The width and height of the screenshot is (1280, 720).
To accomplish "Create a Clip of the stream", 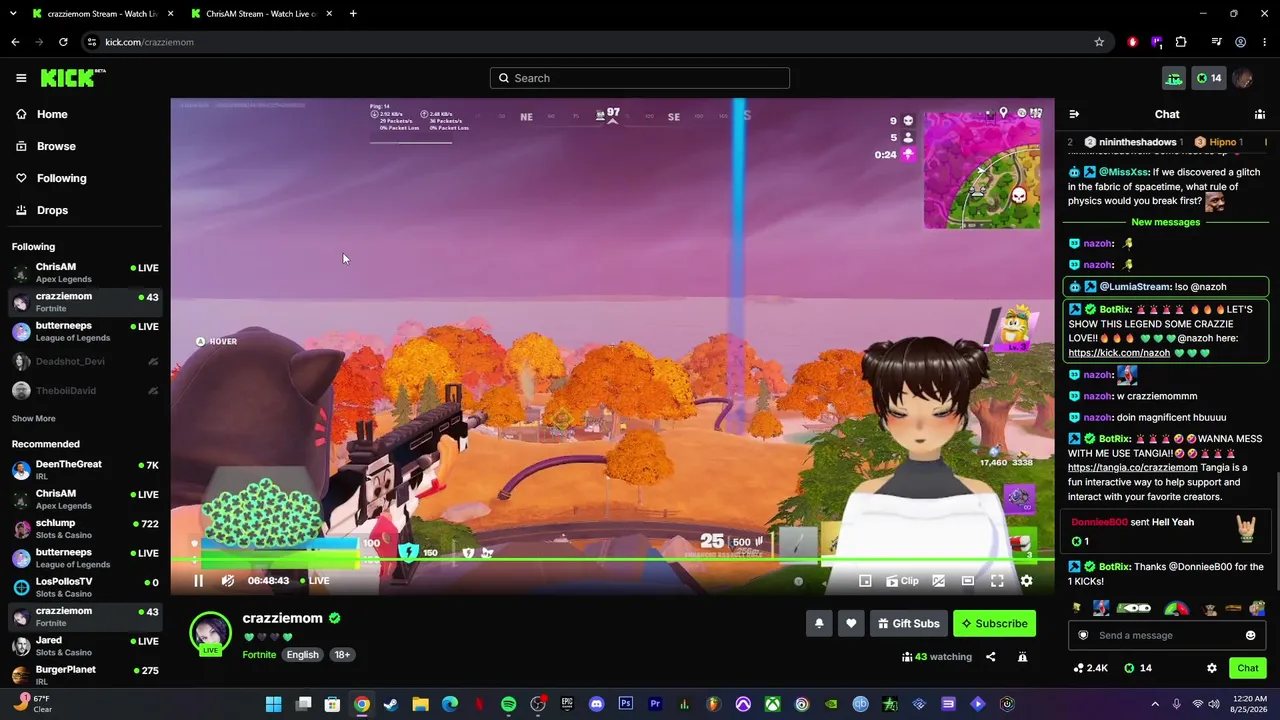I will click(902, 581).
